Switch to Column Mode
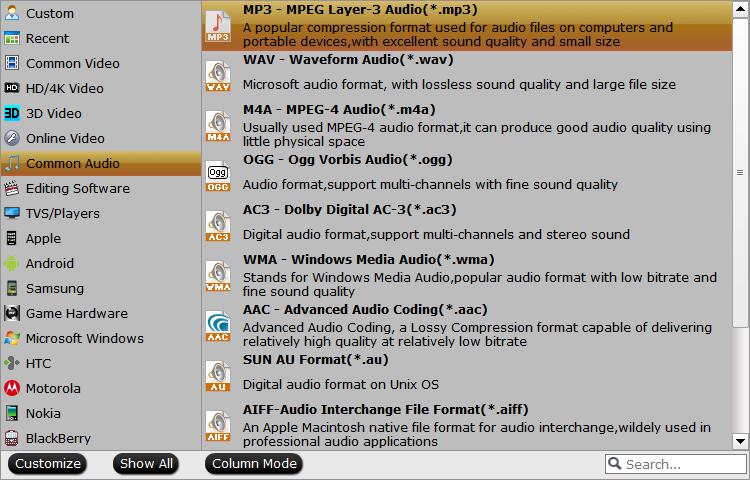This screenshot has width=750, height=480. (254, 464)
